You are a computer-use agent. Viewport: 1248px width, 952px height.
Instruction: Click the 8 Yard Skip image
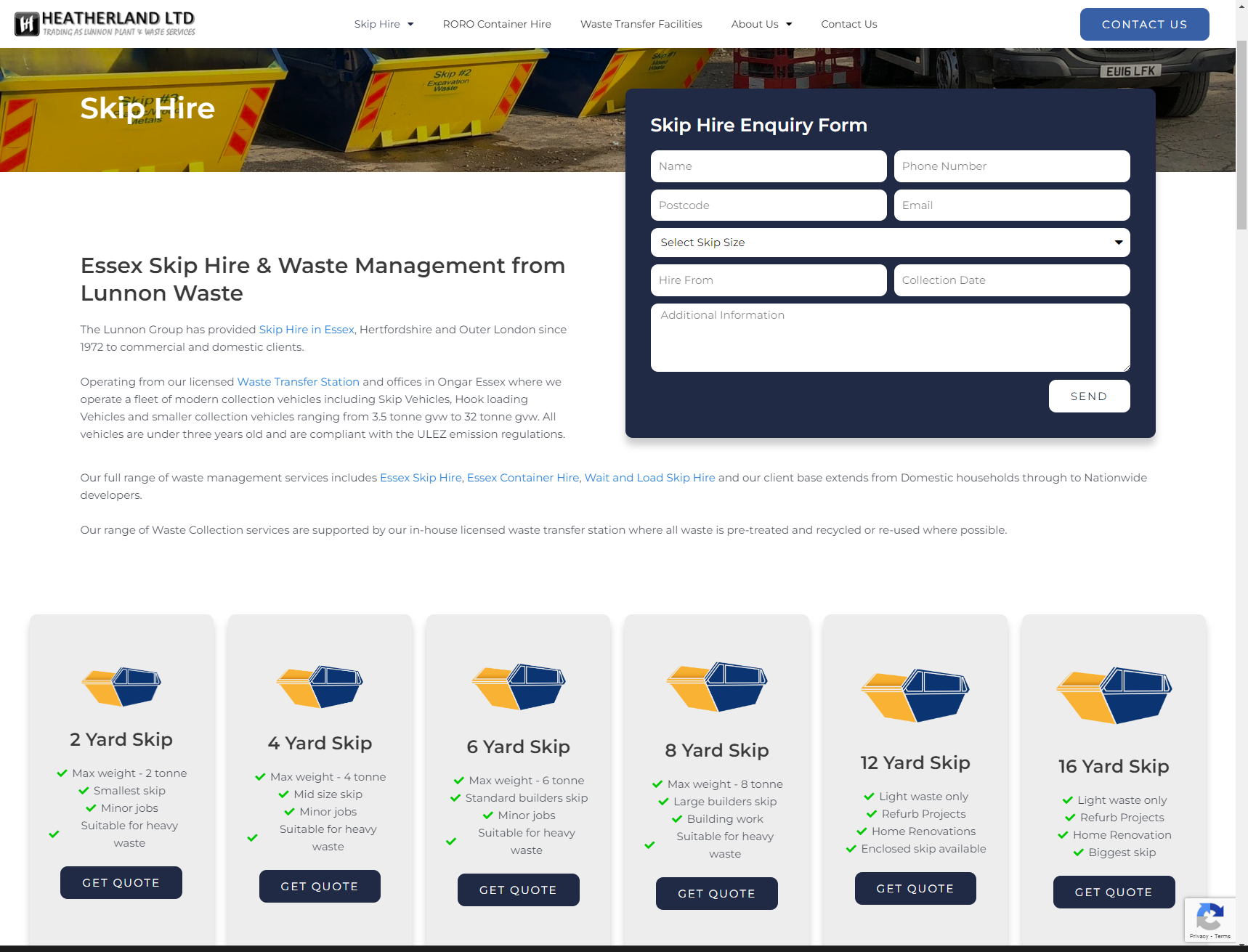point(717,686)
